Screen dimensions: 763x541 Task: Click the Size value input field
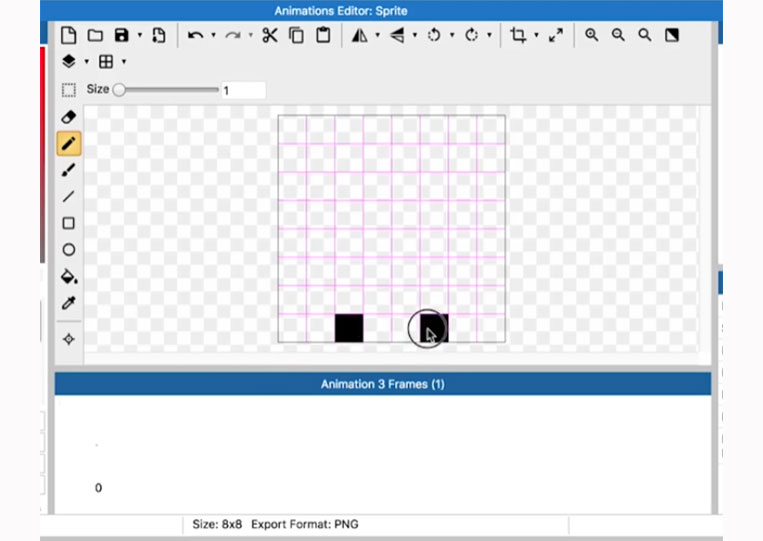pyautogui.click(x=244, y=90)
